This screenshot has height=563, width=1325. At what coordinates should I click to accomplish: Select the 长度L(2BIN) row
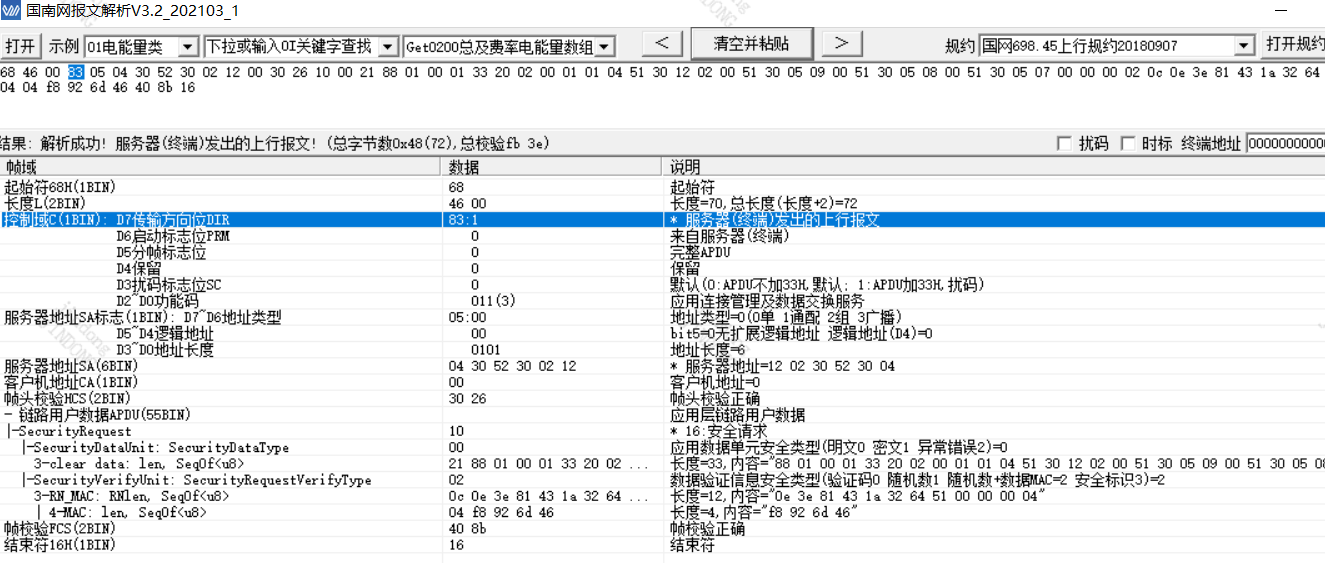(x=662, y=204)
